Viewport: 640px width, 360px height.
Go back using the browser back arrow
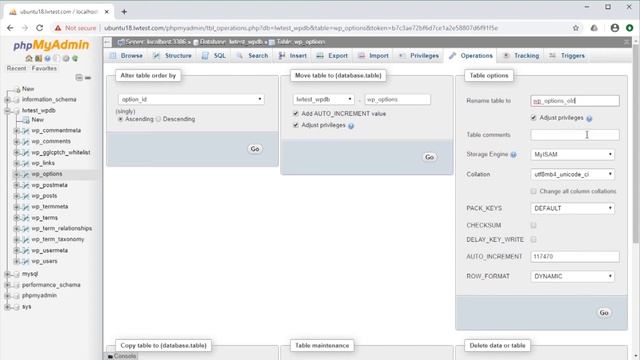pos(10,28)
